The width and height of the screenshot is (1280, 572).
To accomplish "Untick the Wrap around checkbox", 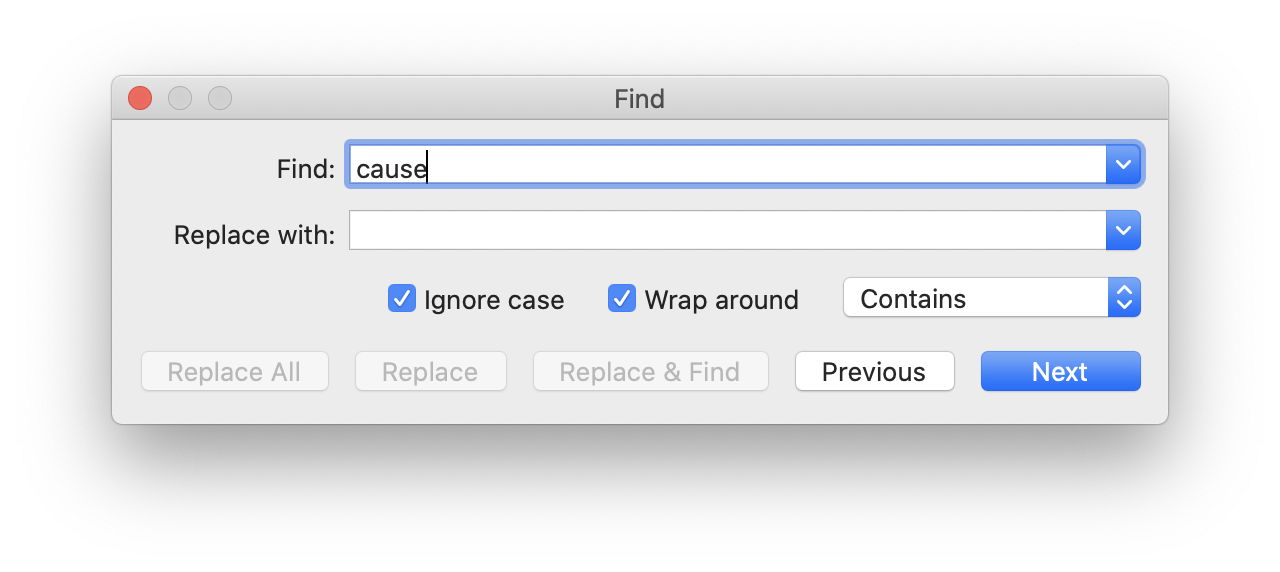I will click(622, 298).
